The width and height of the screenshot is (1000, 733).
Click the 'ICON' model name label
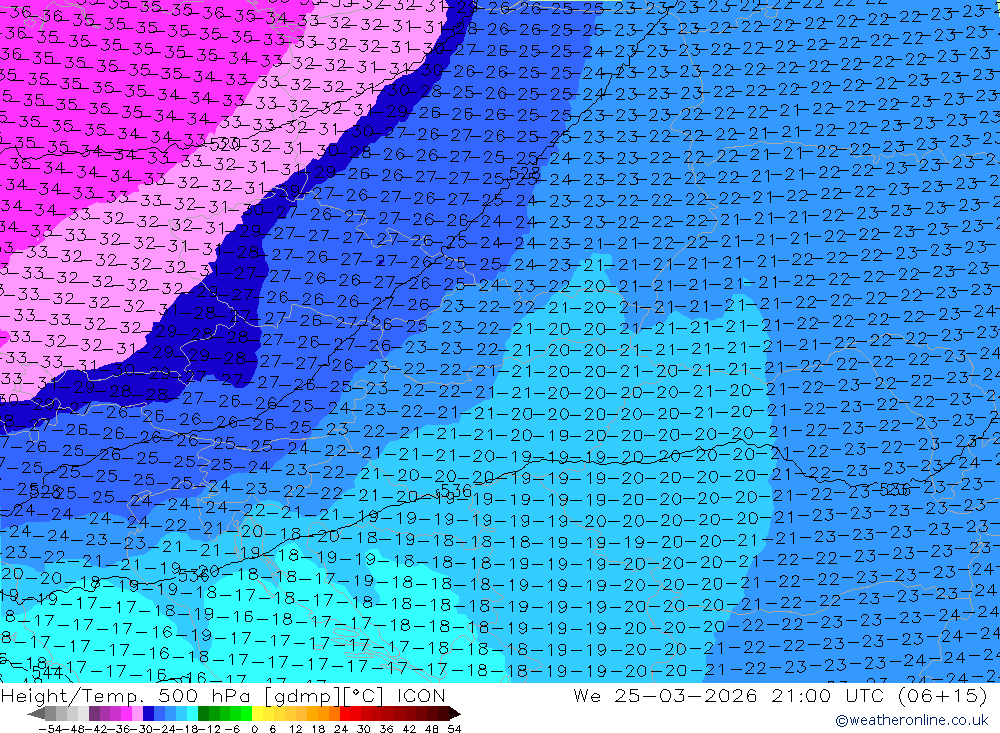[421, 695]
